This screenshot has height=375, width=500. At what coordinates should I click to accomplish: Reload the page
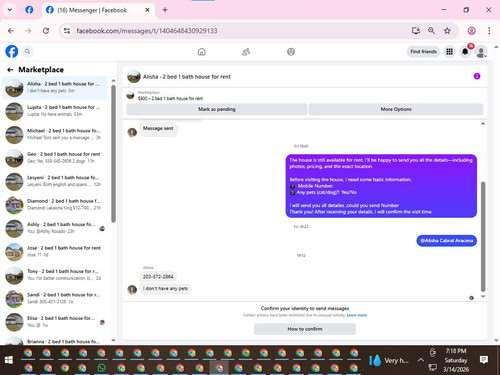click(x=46, y=31)
